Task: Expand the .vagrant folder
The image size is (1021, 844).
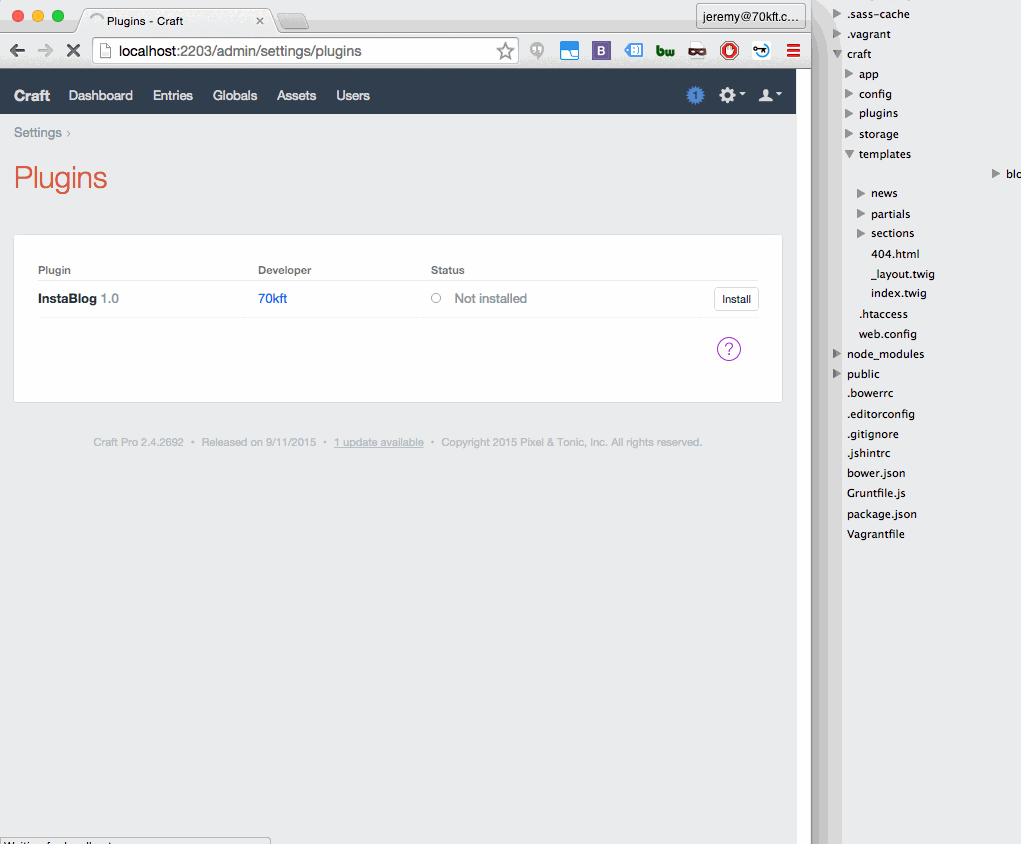Action: (837, 34)
